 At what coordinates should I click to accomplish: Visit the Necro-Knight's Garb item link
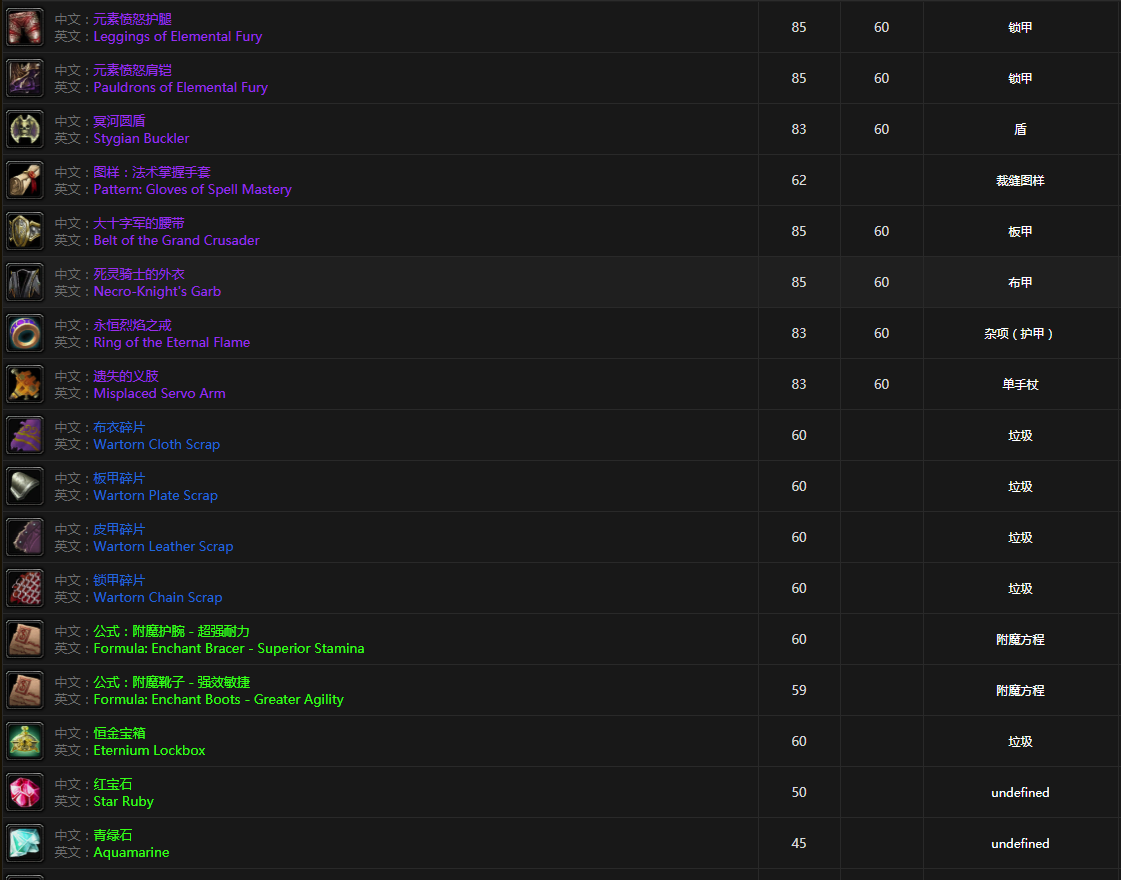pyautogui.click(x=157, y=291)
